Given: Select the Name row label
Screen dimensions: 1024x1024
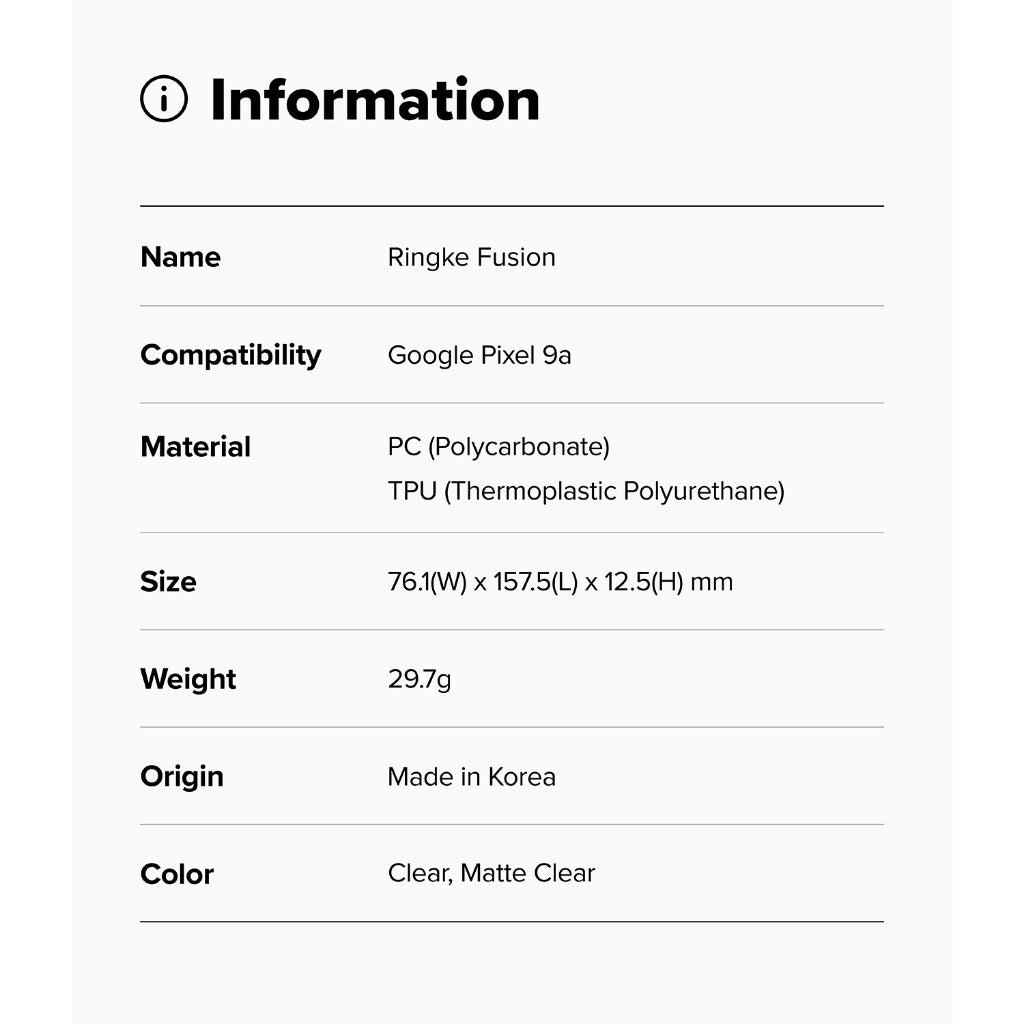Looking at the screenshot, I should click(x=181, y=257).
